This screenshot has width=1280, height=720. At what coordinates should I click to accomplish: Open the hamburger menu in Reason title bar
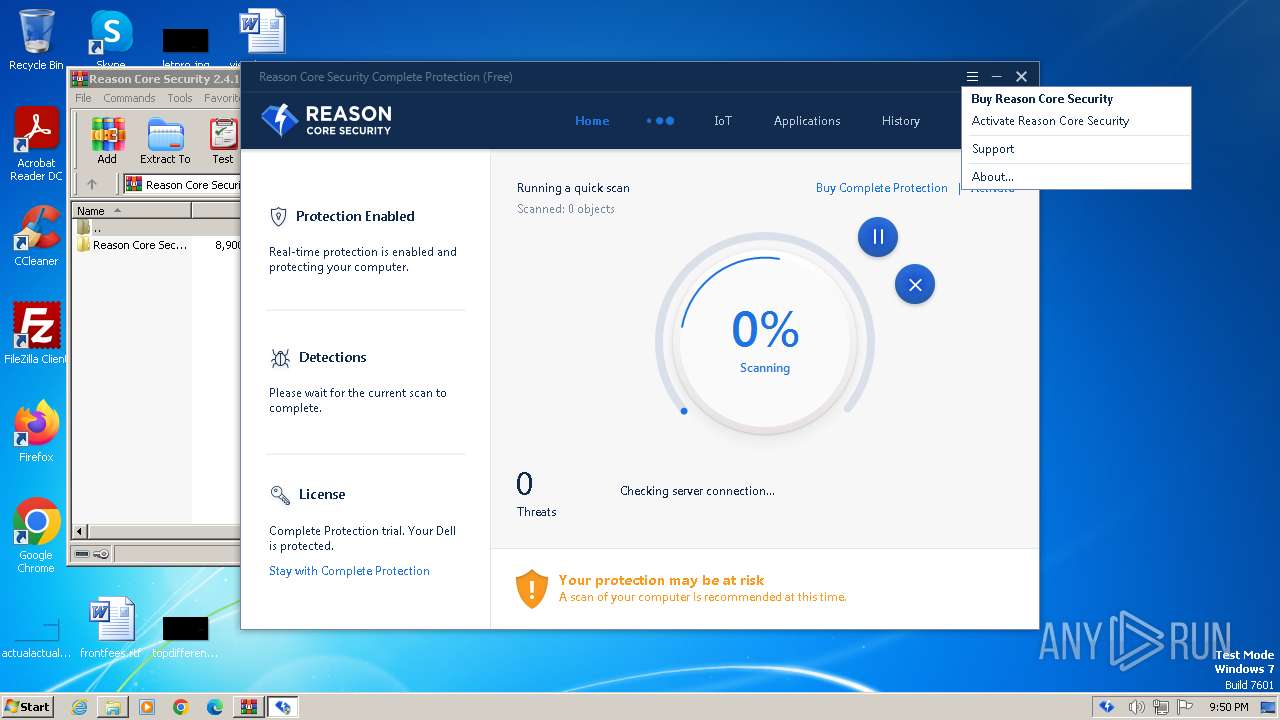click(x=972, y=76)
